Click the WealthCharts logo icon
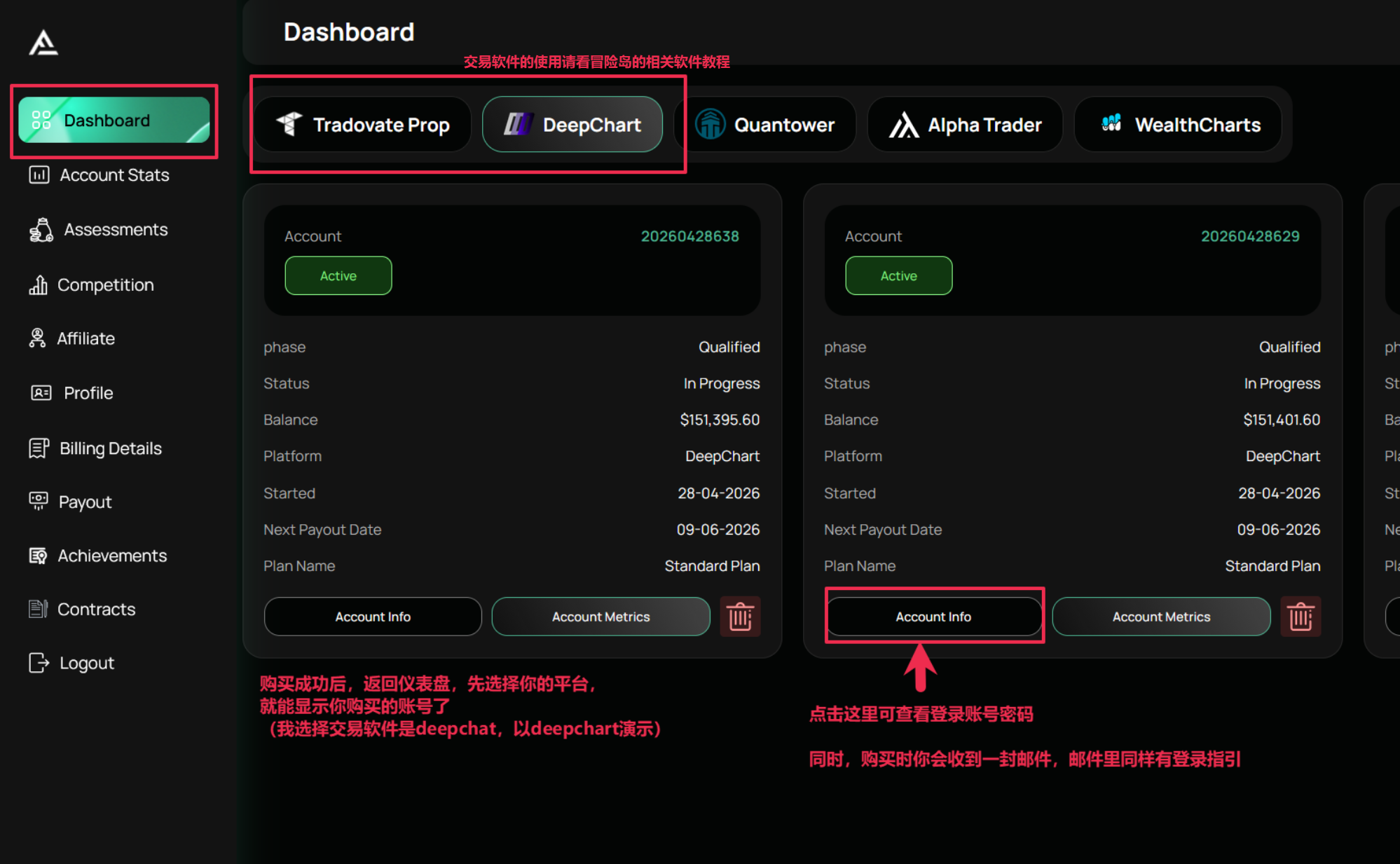 point(1111,123)
